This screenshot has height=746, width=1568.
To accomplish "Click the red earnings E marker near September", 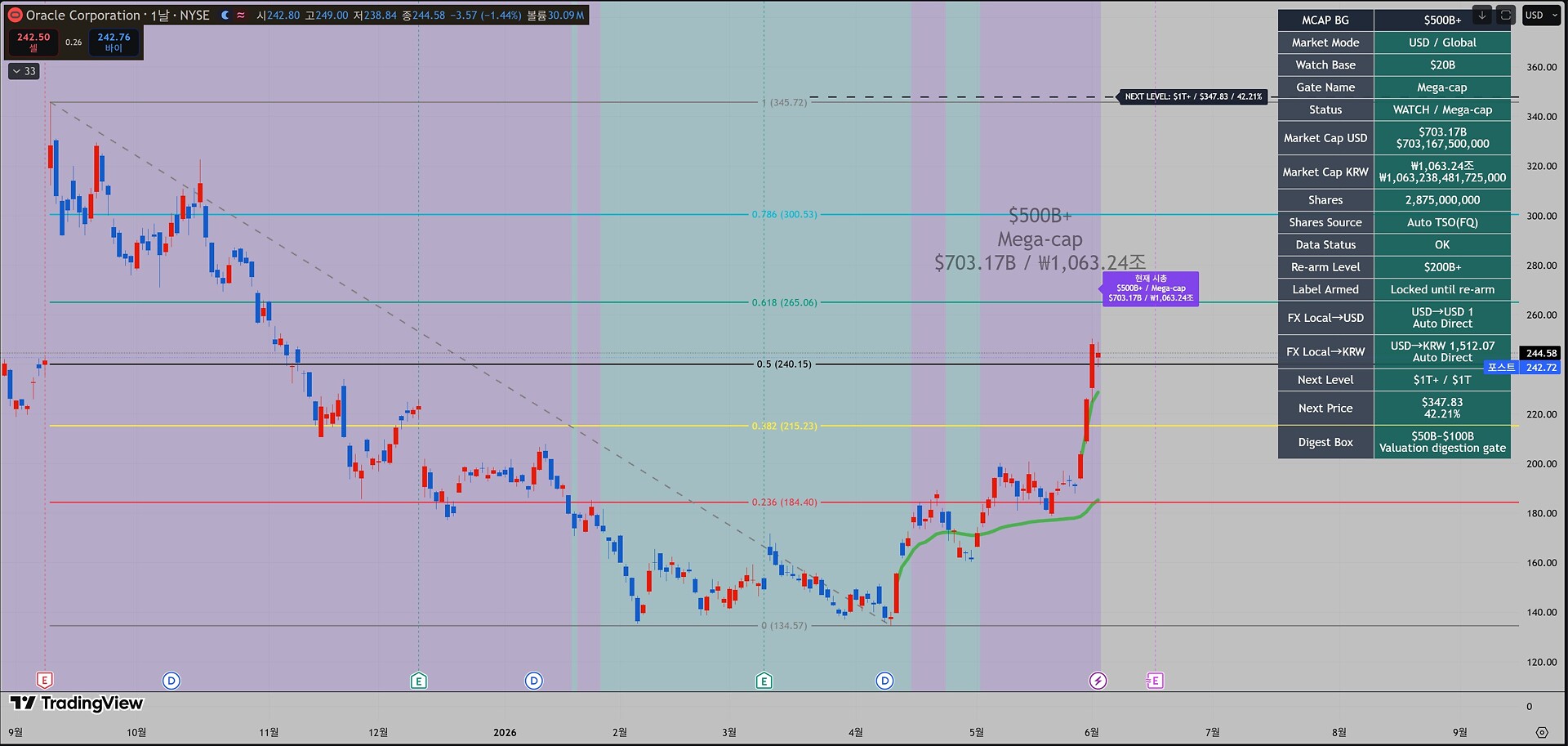I will click(x=45, y=680).
